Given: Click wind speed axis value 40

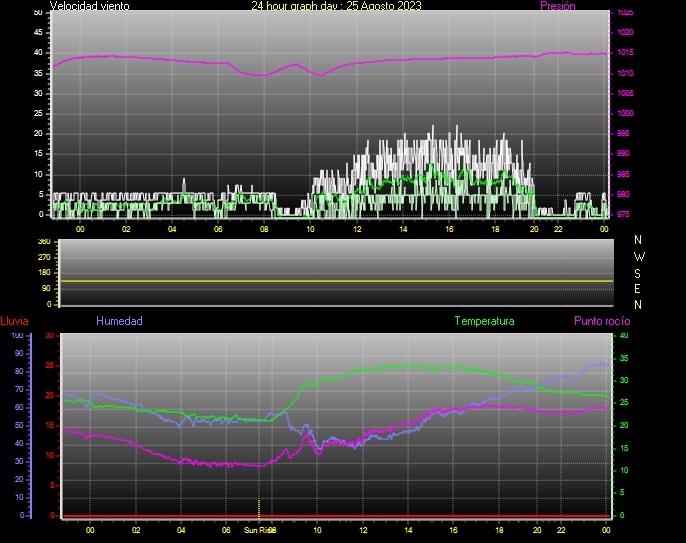Looking at the screenshot, I should coord(38,53).
